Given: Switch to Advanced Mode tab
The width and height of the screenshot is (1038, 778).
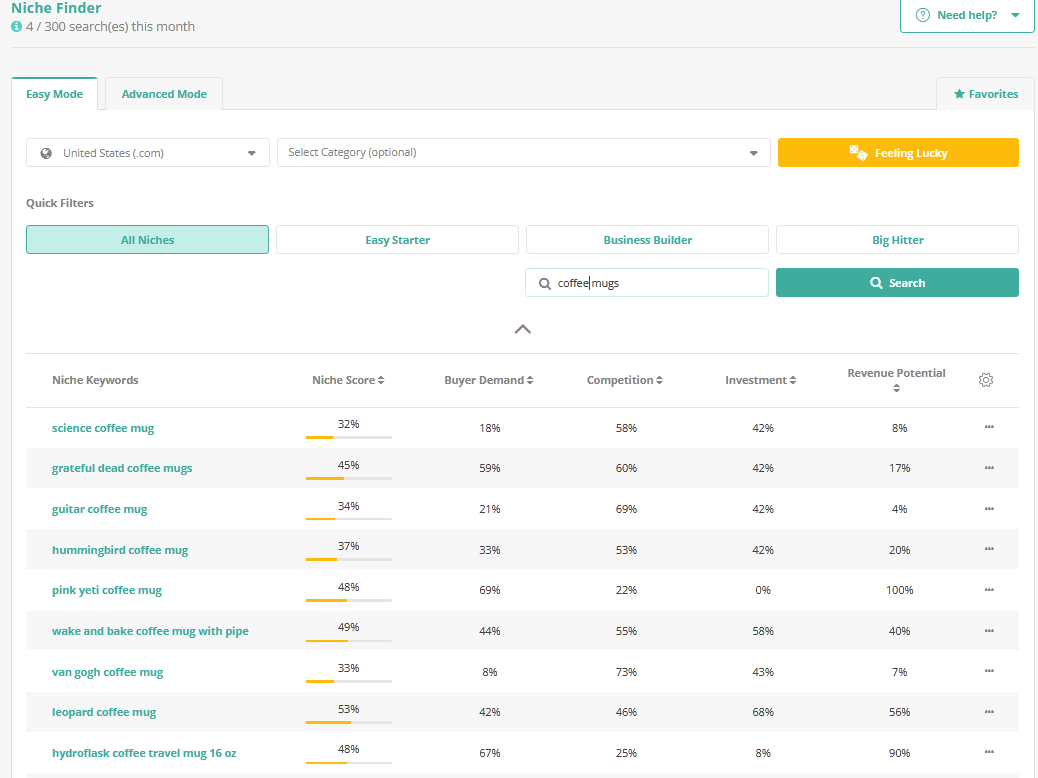Looking at the screenshot, I should [x=164, y=94].
